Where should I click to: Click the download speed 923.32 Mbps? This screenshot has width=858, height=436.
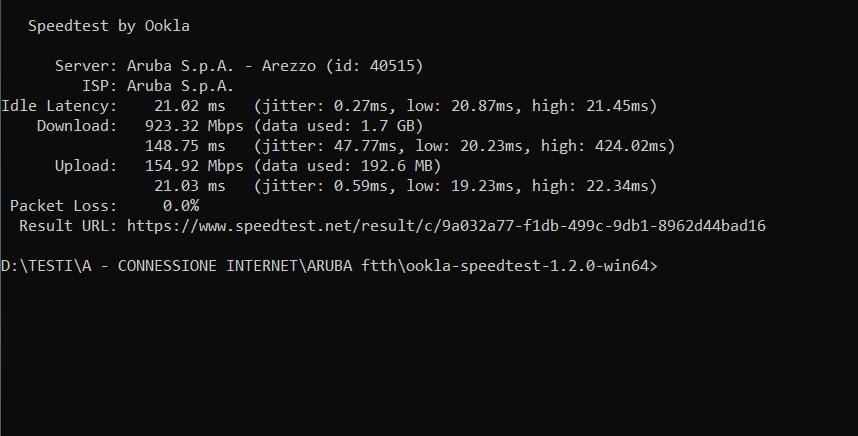pos(194,125)
